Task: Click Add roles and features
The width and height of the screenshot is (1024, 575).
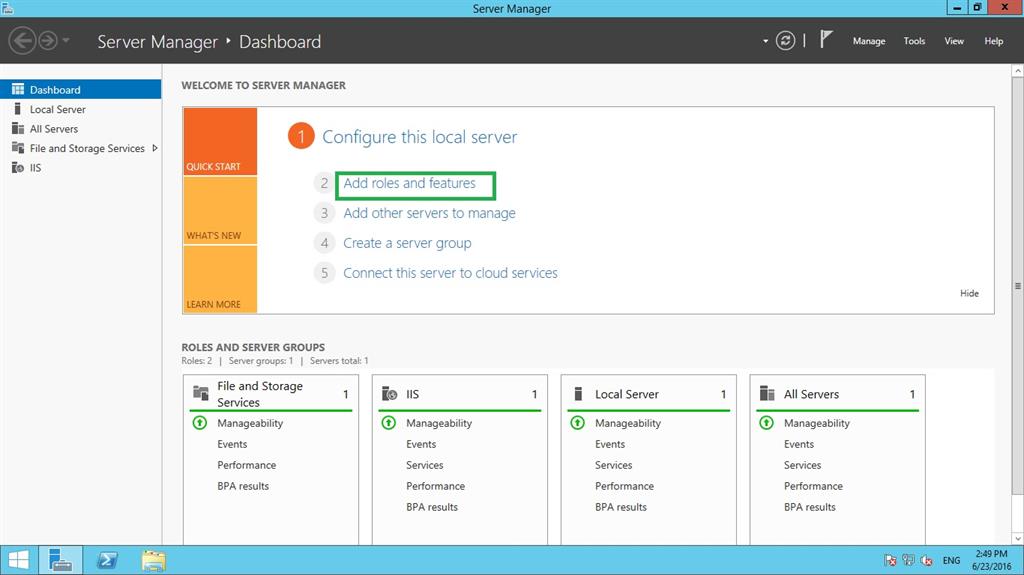Action: 409,184
